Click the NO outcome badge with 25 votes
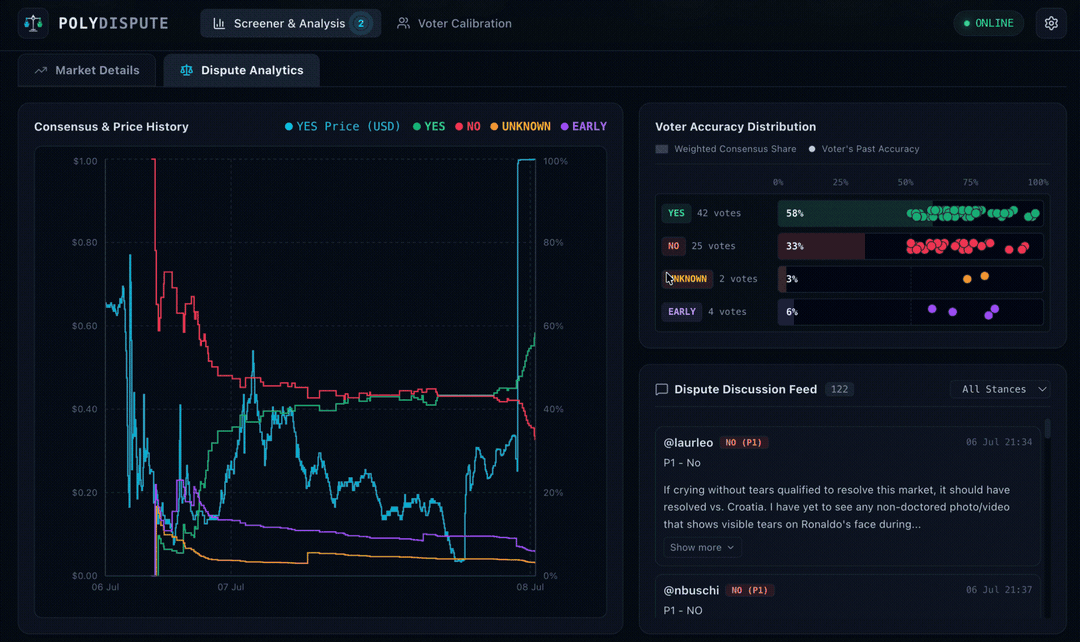Image resolution: width=1080 pixels, height=642 pixels. 673,246
